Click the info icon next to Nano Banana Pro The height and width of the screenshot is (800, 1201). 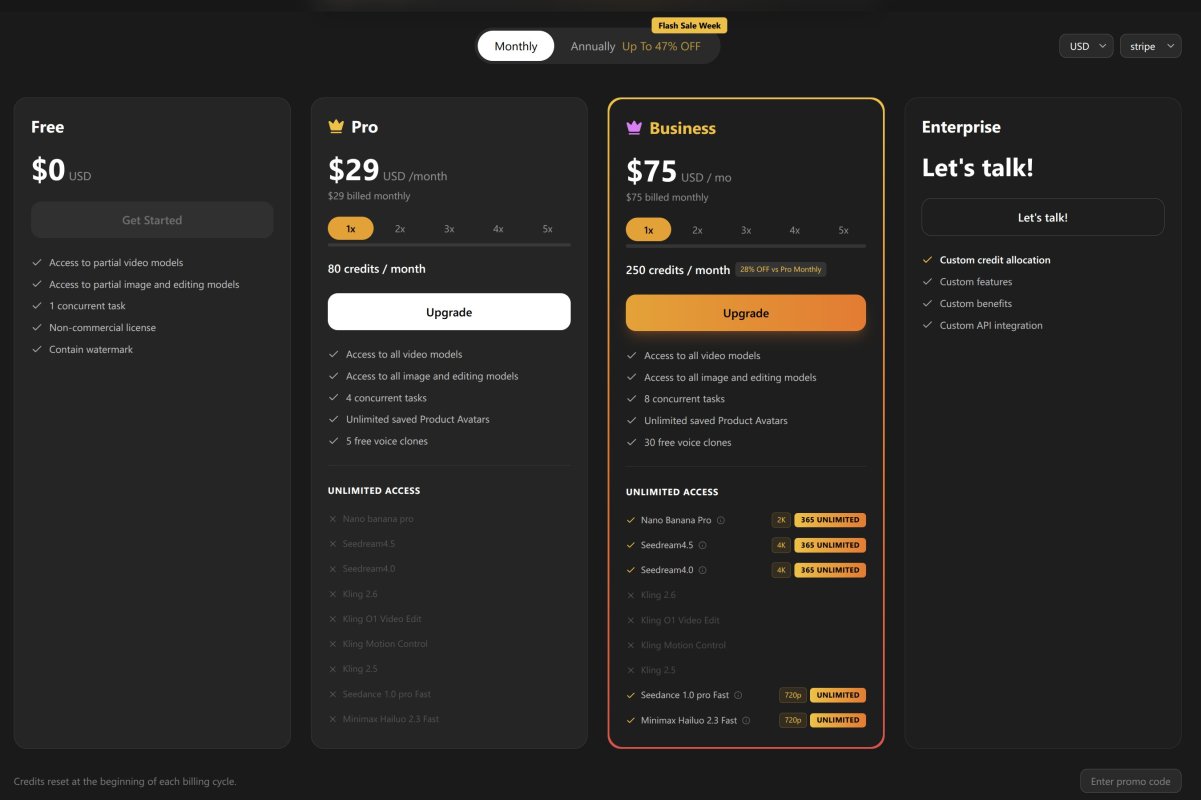click(x=721, y=520)
